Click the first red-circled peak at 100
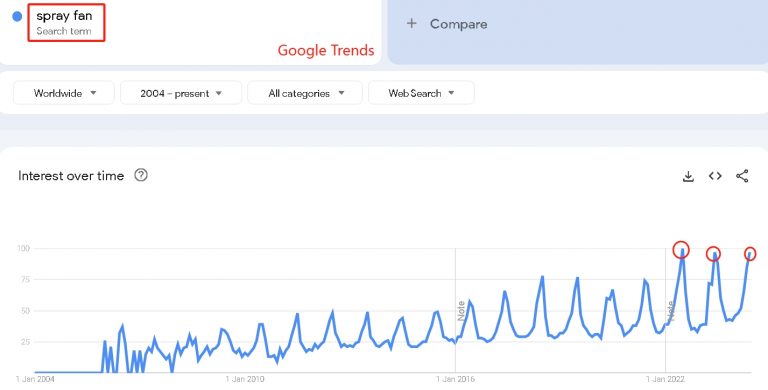The image size is (768, 390). tap(681, 250)
